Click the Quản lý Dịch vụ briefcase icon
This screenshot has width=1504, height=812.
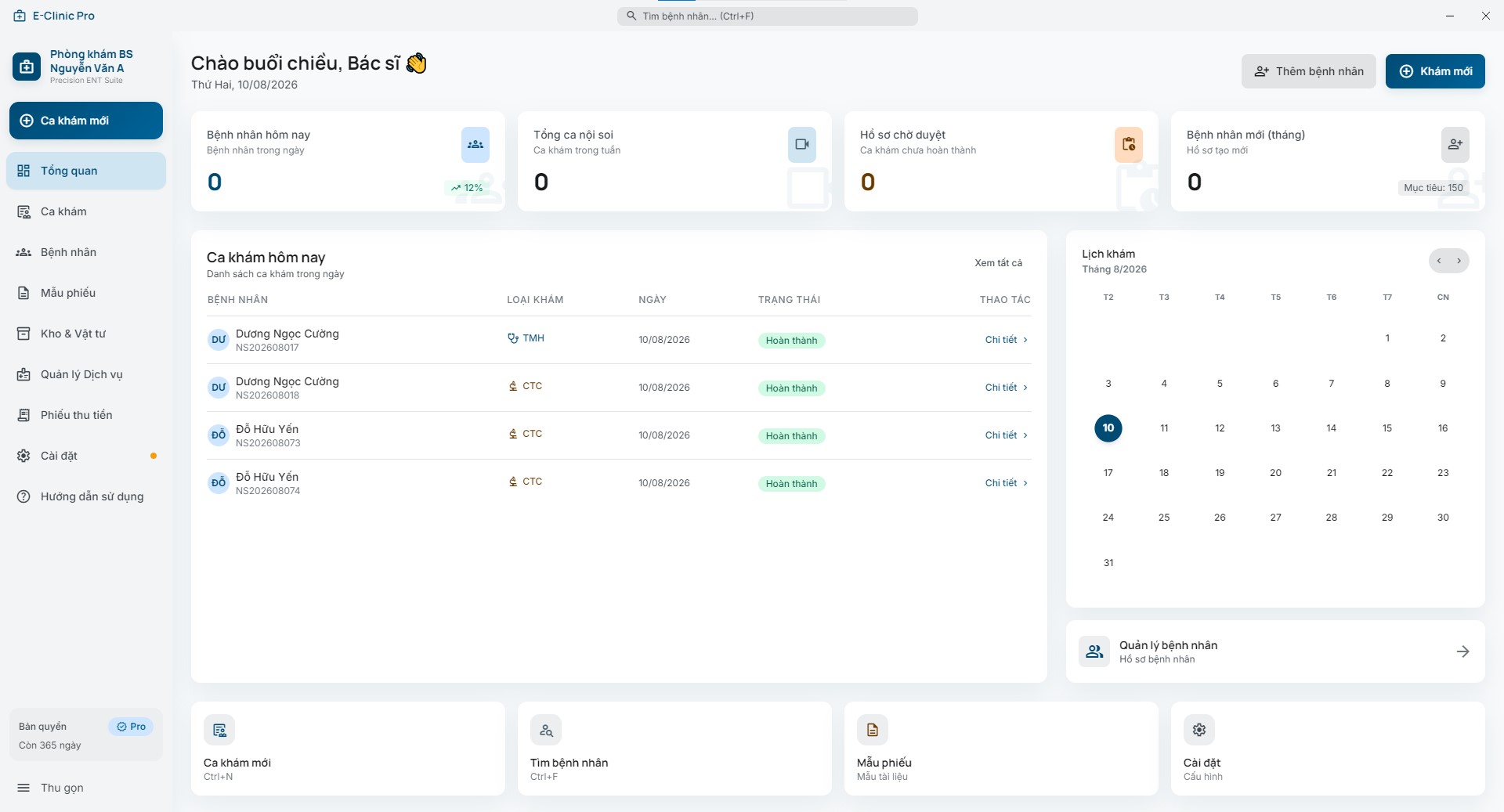23,374
